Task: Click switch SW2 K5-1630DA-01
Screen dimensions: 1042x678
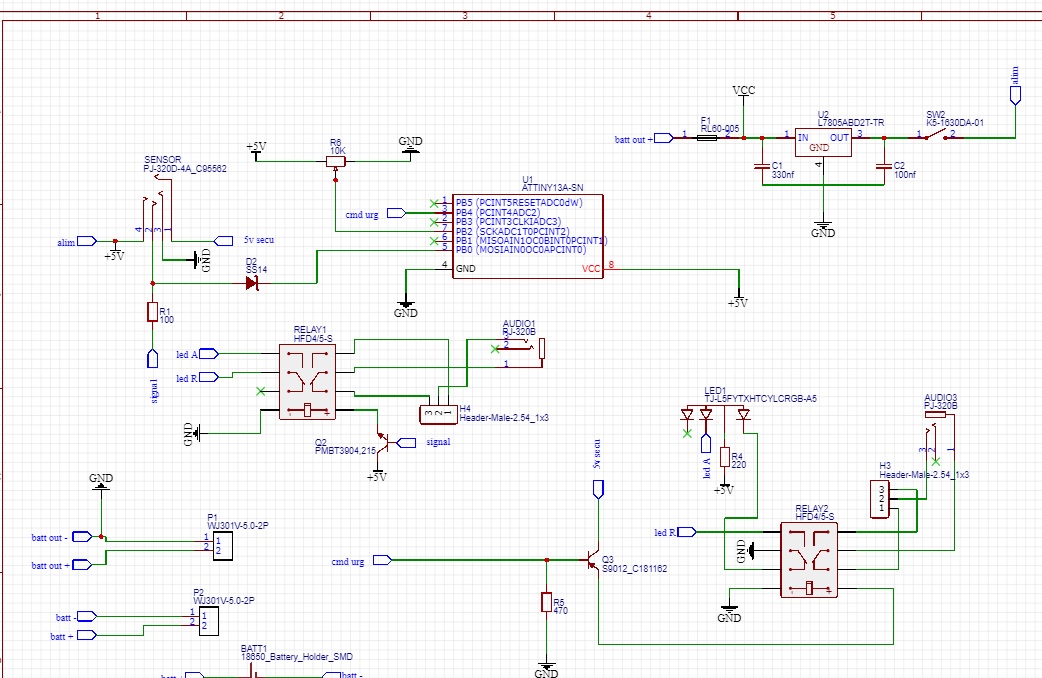Action: click(x=936, y=135)
